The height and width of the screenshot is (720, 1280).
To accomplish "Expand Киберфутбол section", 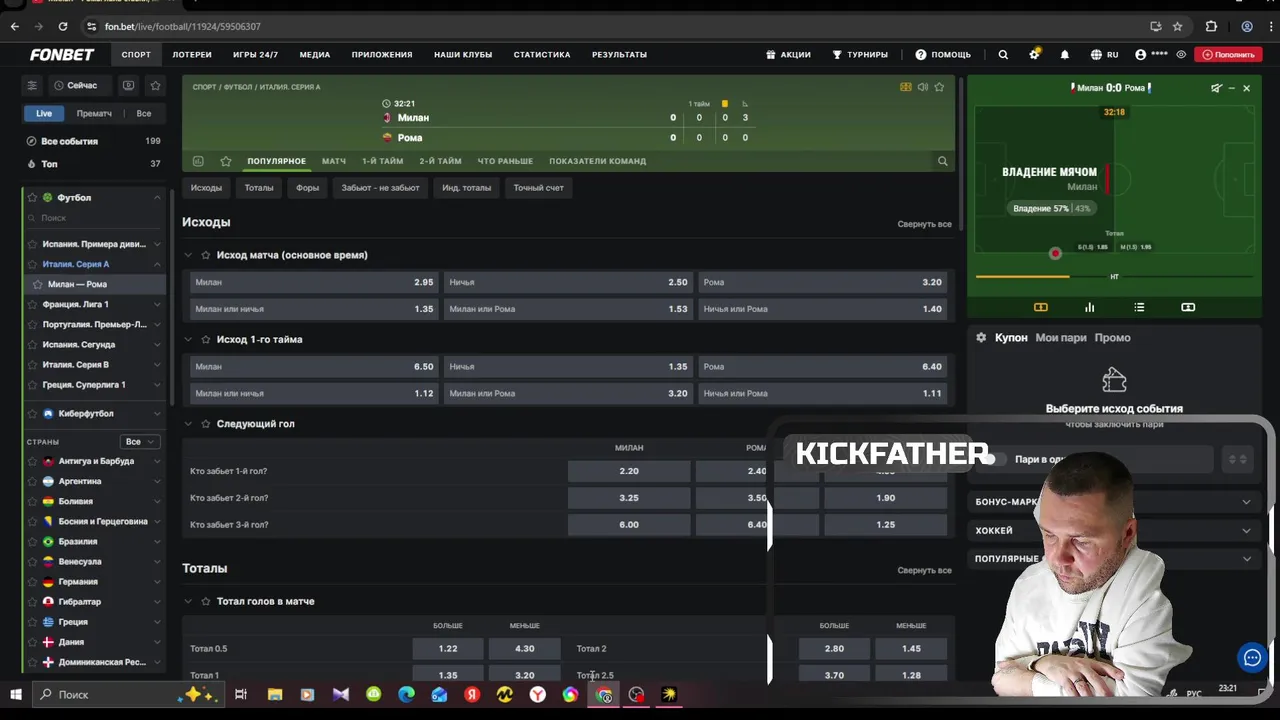I will [x=157, y=413].
